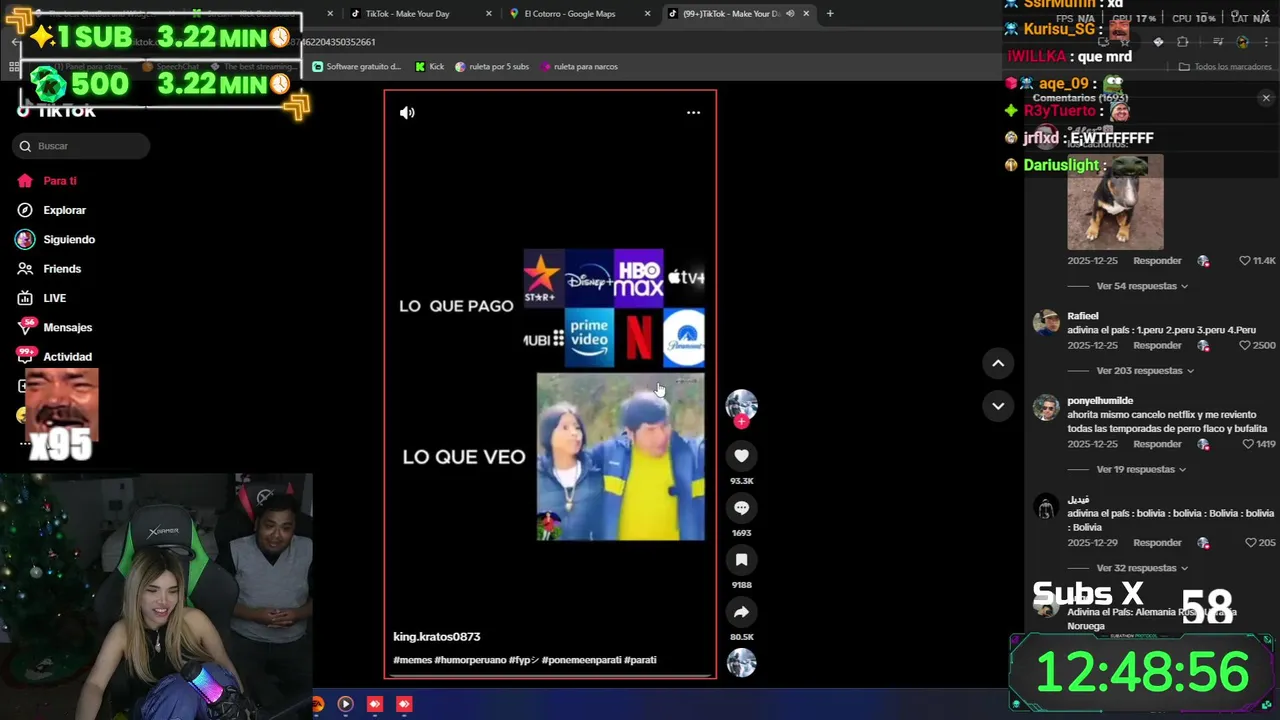Select Para ti in the TikTok sidebar
This screenshot has width=1280, height=720.
click(x=60, y=181)
